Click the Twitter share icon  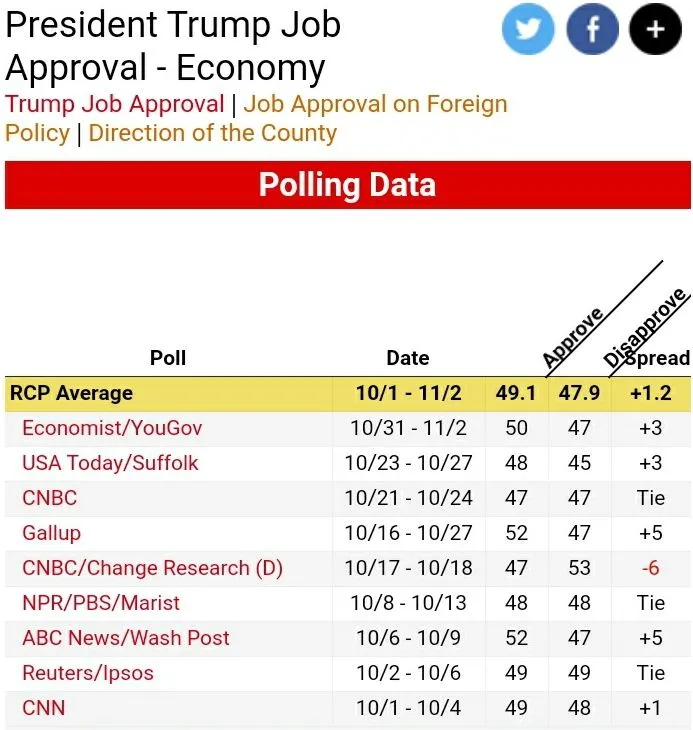(528, 29)
